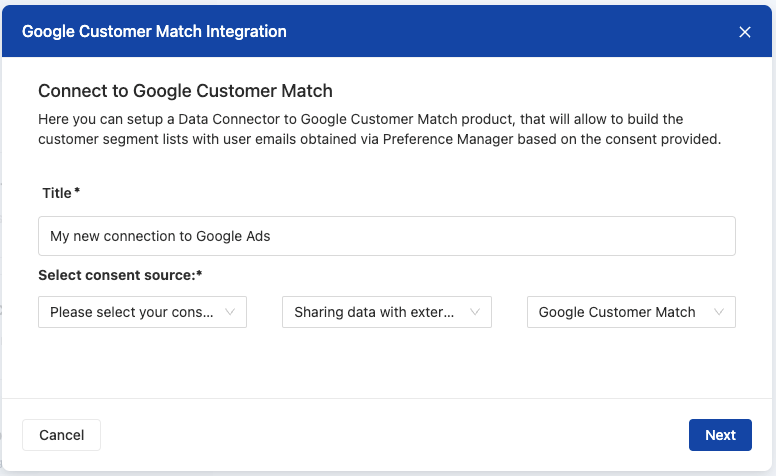Click the 'My new connection to Google Ads' text

coord(160,237)
